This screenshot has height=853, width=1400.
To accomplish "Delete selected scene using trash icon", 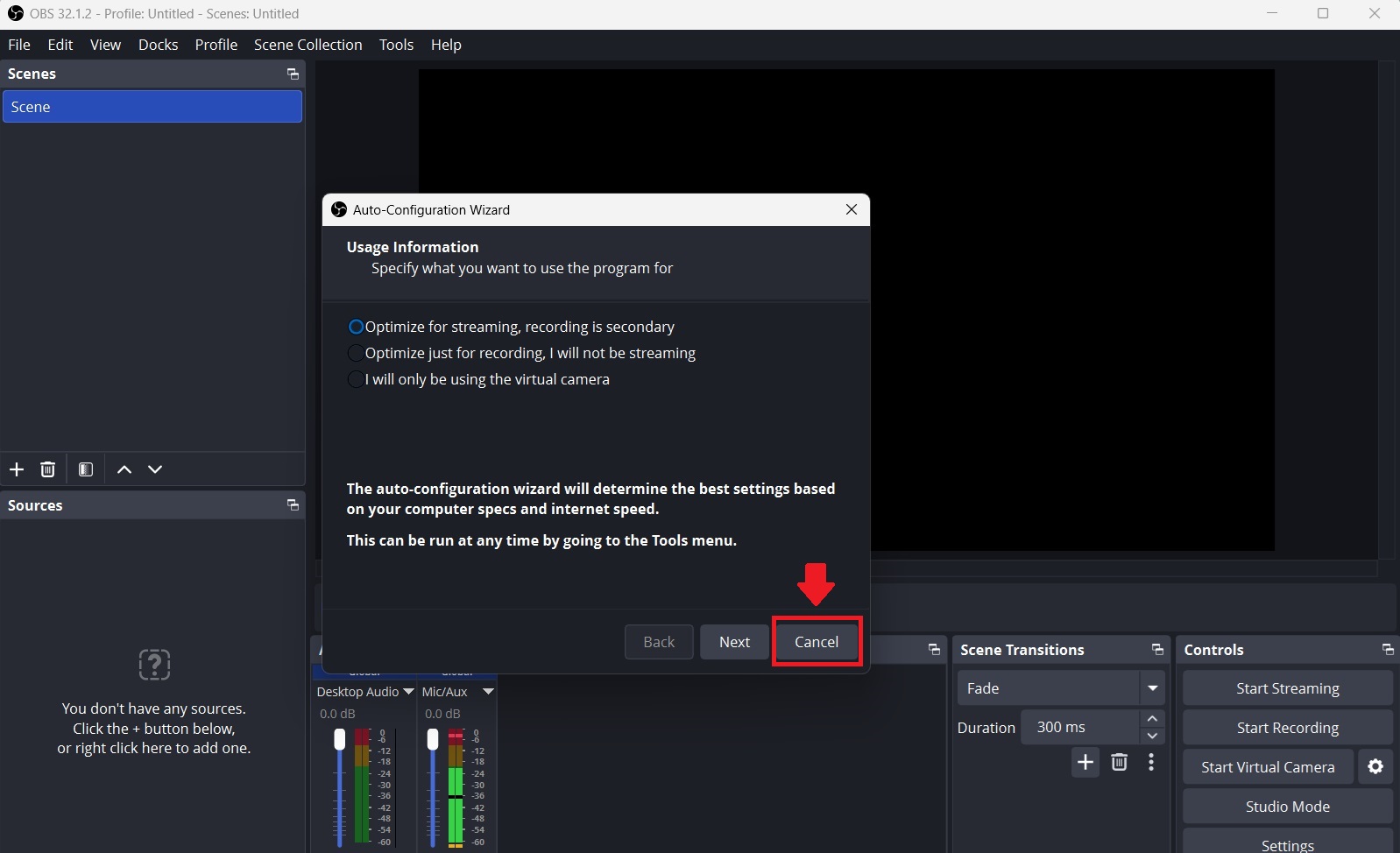I will pos(48,469).
